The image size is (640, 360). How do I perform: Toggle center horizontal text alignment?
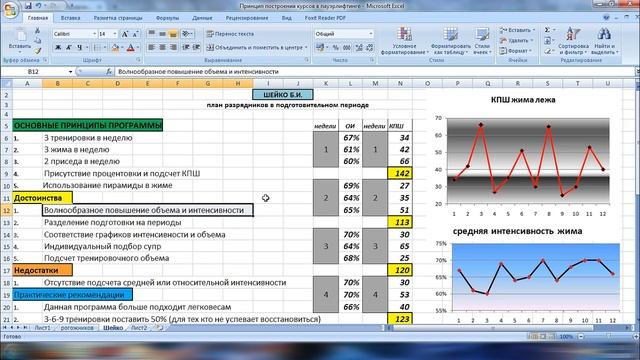[162, 48]
